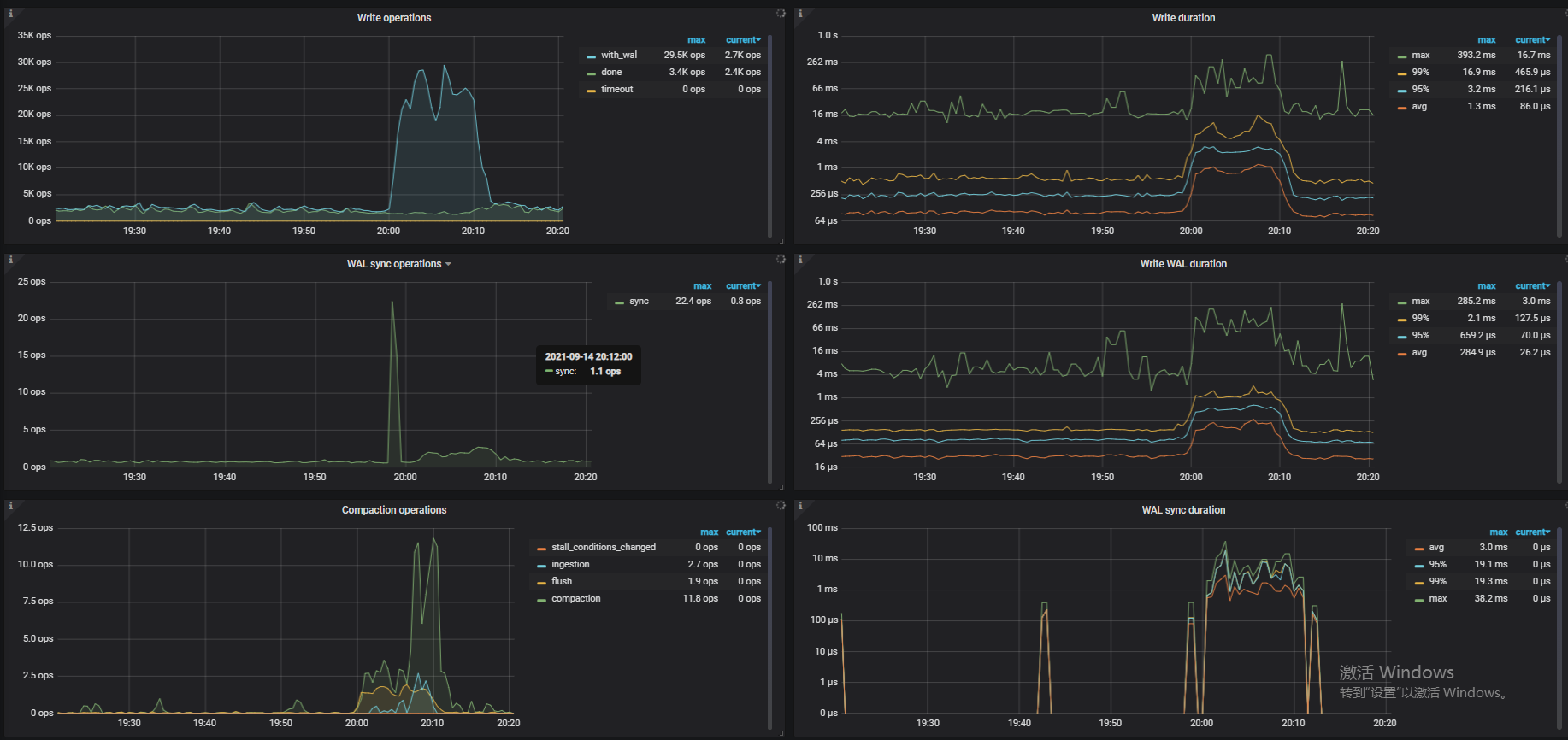Image resolution: width=1568 pixels, height=740 pixels.
Task: Click the max column header in Write operations legend
Action: pos(696,40)
